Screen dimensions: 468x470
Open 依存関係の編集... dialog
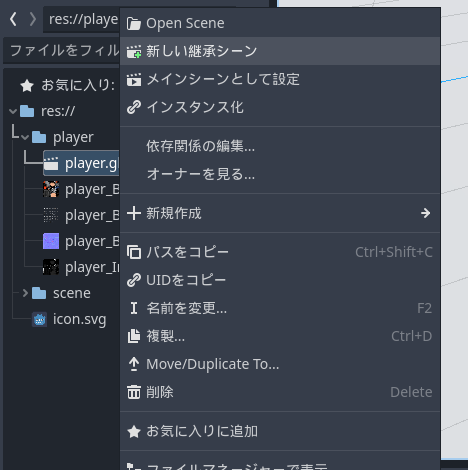tap(280, 146)
